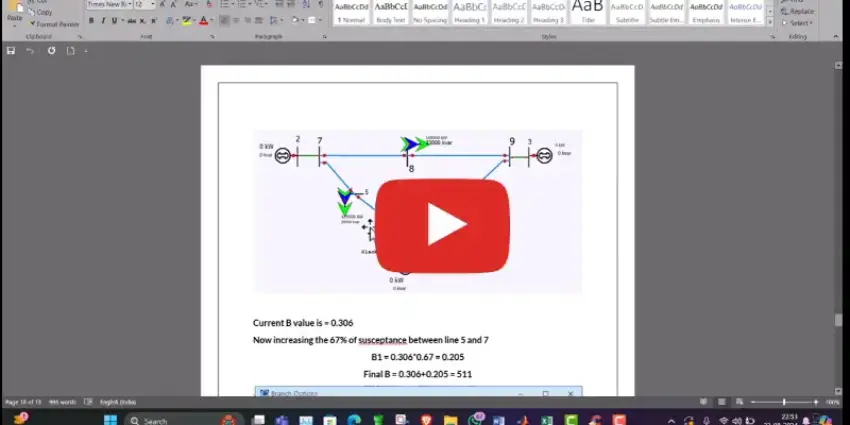Apply the yellow text highlight color

pyautogui.click(x=186, y=21)
